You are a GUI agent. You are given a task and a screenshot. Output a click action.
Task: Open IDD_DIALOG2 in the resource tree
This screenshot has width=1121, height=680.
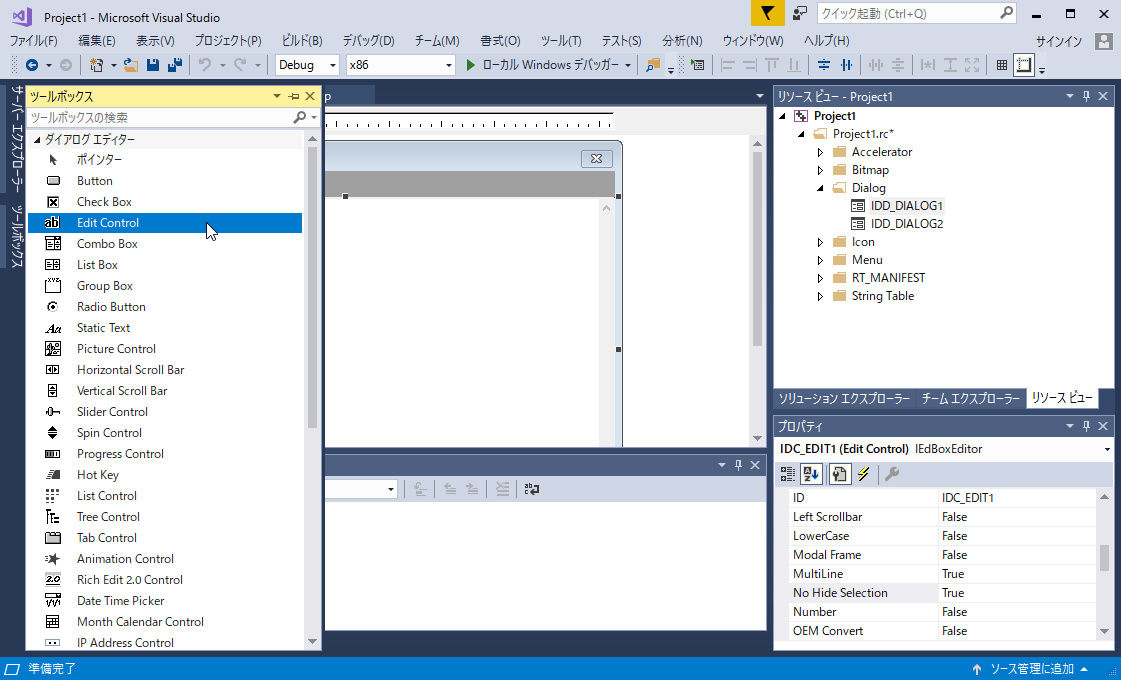point(907,224)
